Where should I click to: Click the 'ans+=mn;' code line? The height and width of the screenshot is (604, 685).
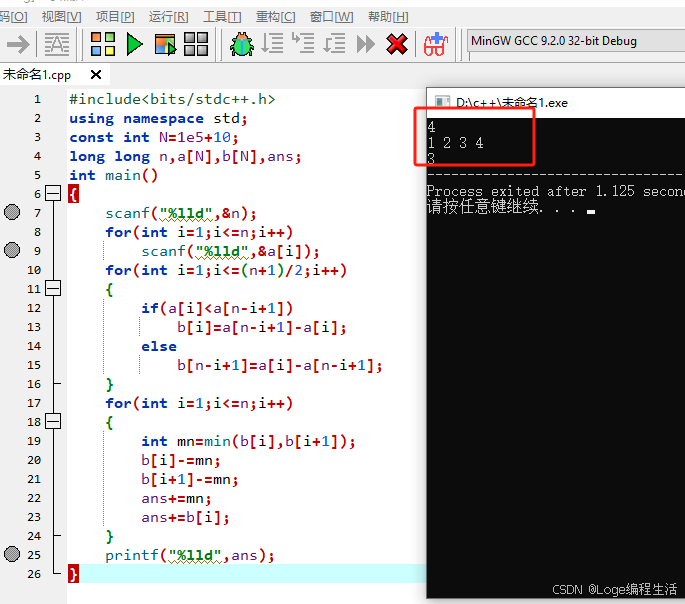[176, 498]
